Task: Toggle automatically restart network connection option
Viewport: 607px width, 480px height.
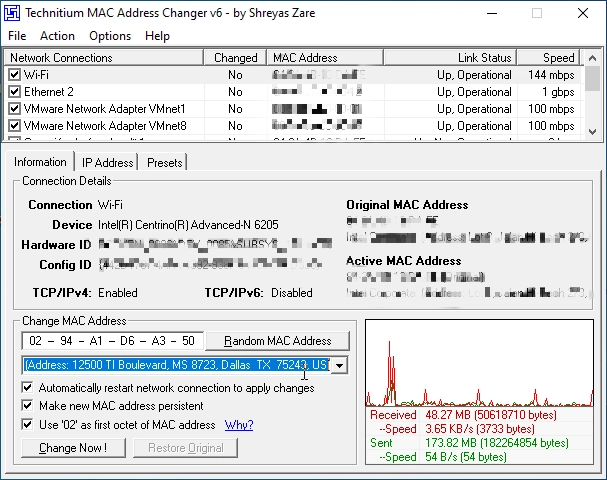Action: (27, 387)
